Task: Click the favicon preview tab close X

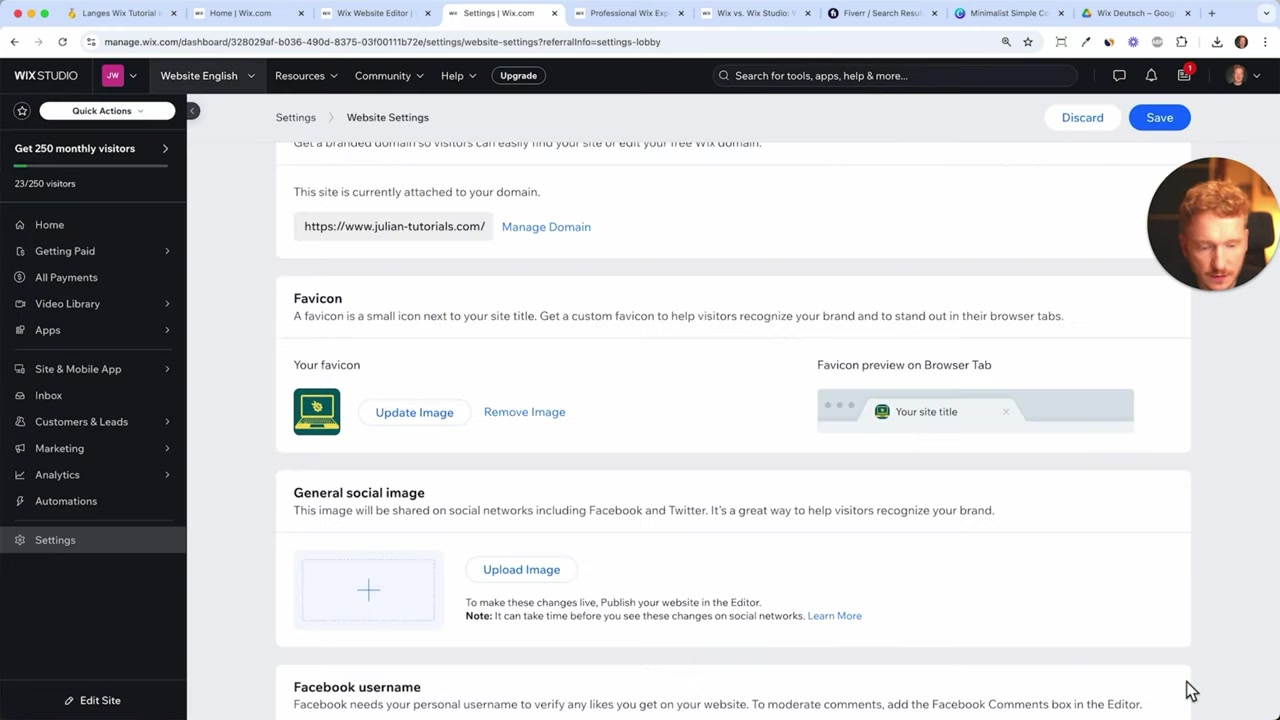Action: [1006, 412]
